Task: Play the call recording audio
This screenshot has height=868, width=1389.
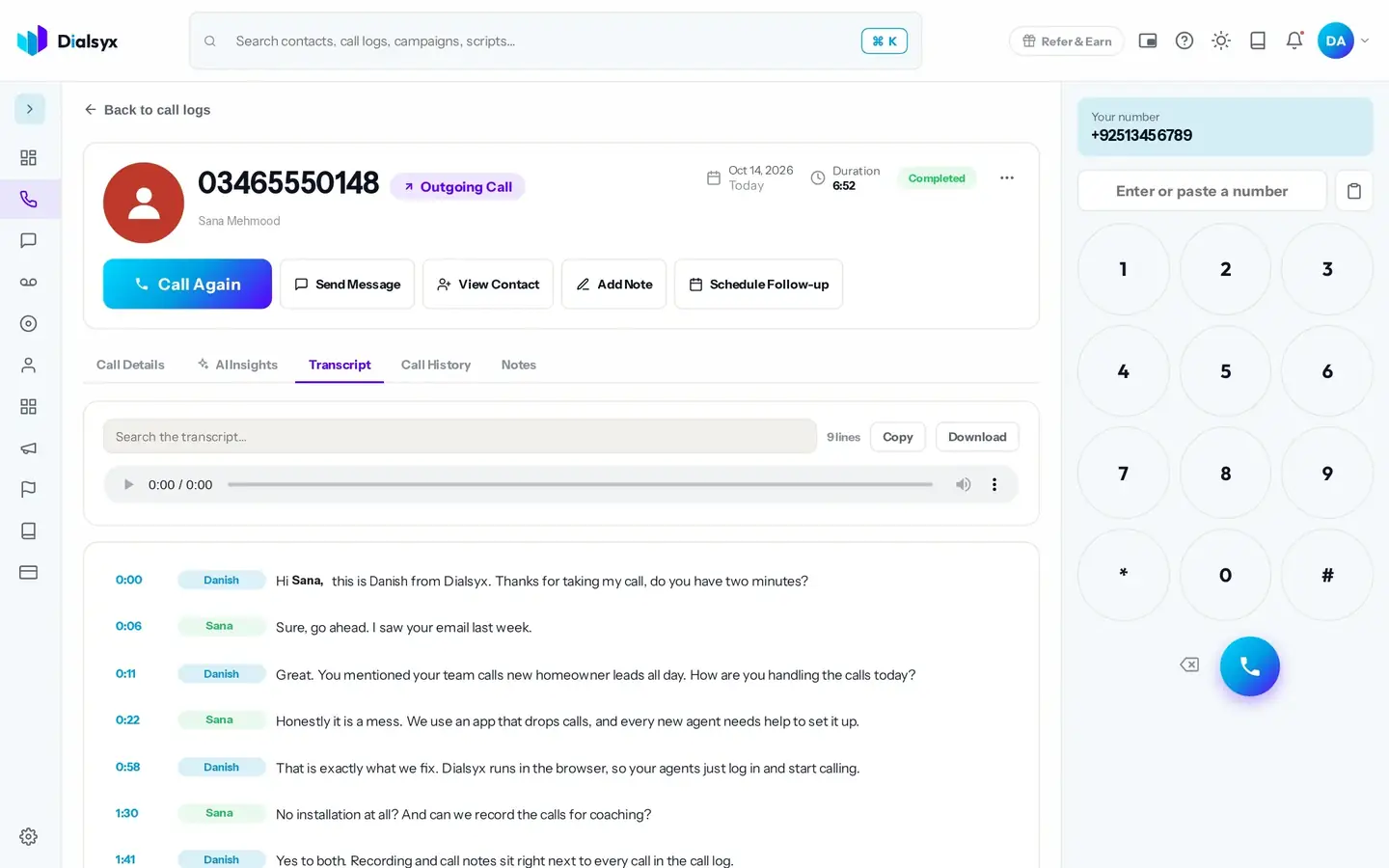Action: pyautogui.click(x=128, y=484)
